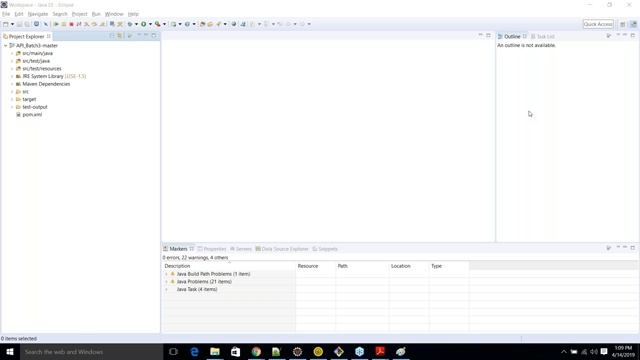Screen dimensions: 640x360
Task: Sort by the Description column header
Action: click(x=229, y=266)
